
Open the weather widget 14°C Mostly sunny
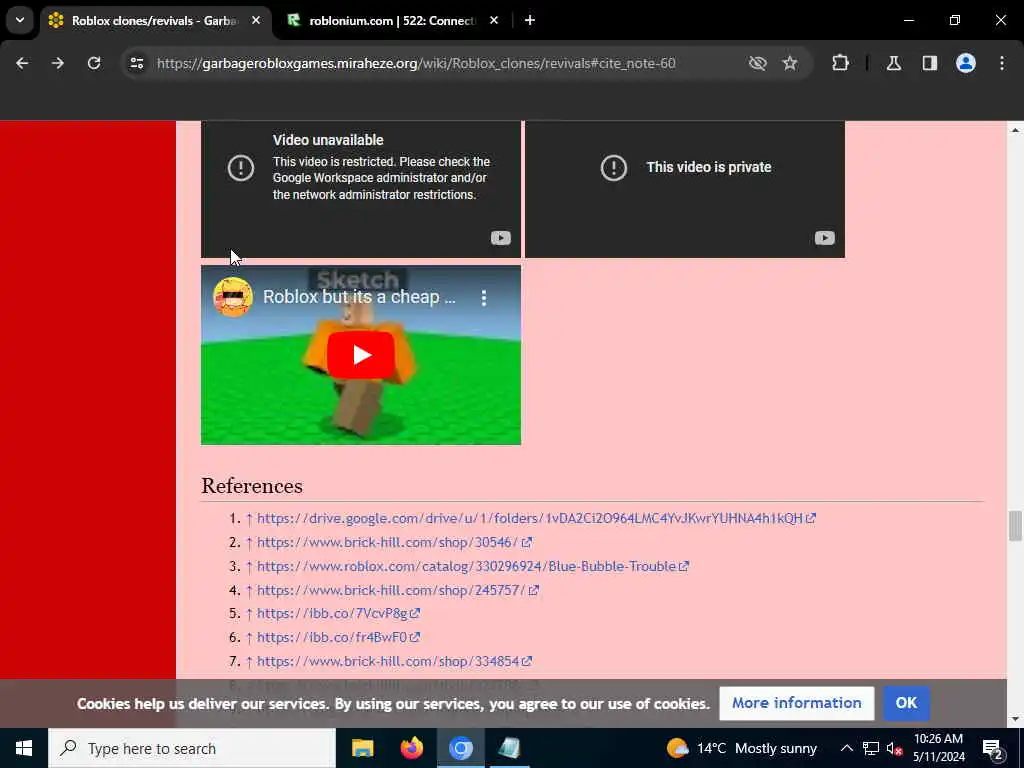coord(743,748)
